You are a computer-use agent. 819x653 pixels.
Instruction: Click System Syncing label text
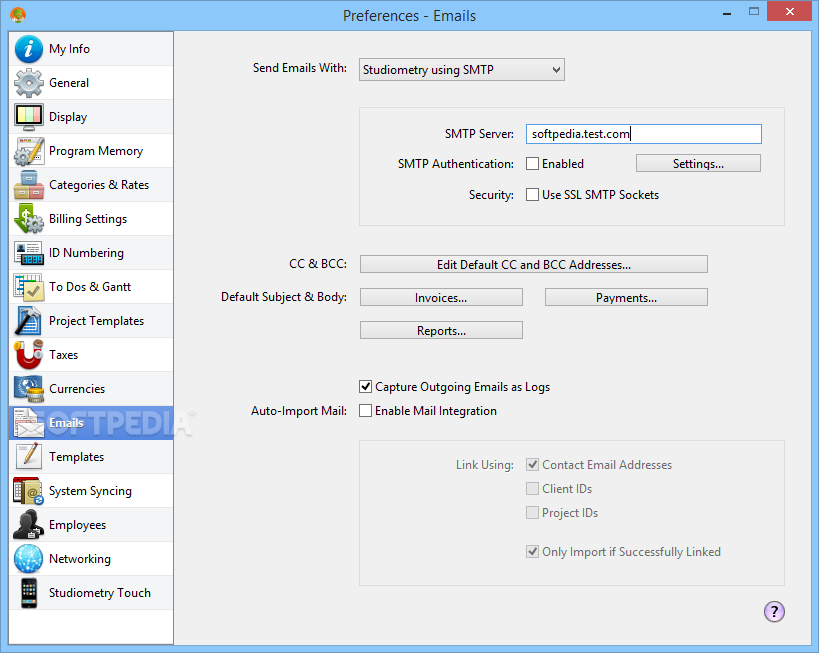[x=90, y=491]
